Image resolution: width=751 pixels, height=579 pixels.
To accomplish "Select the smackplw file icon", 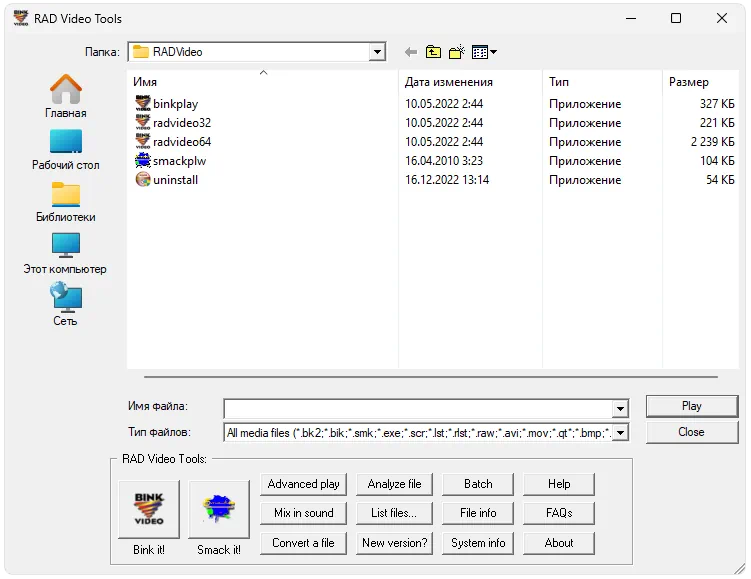I will 143,160.
